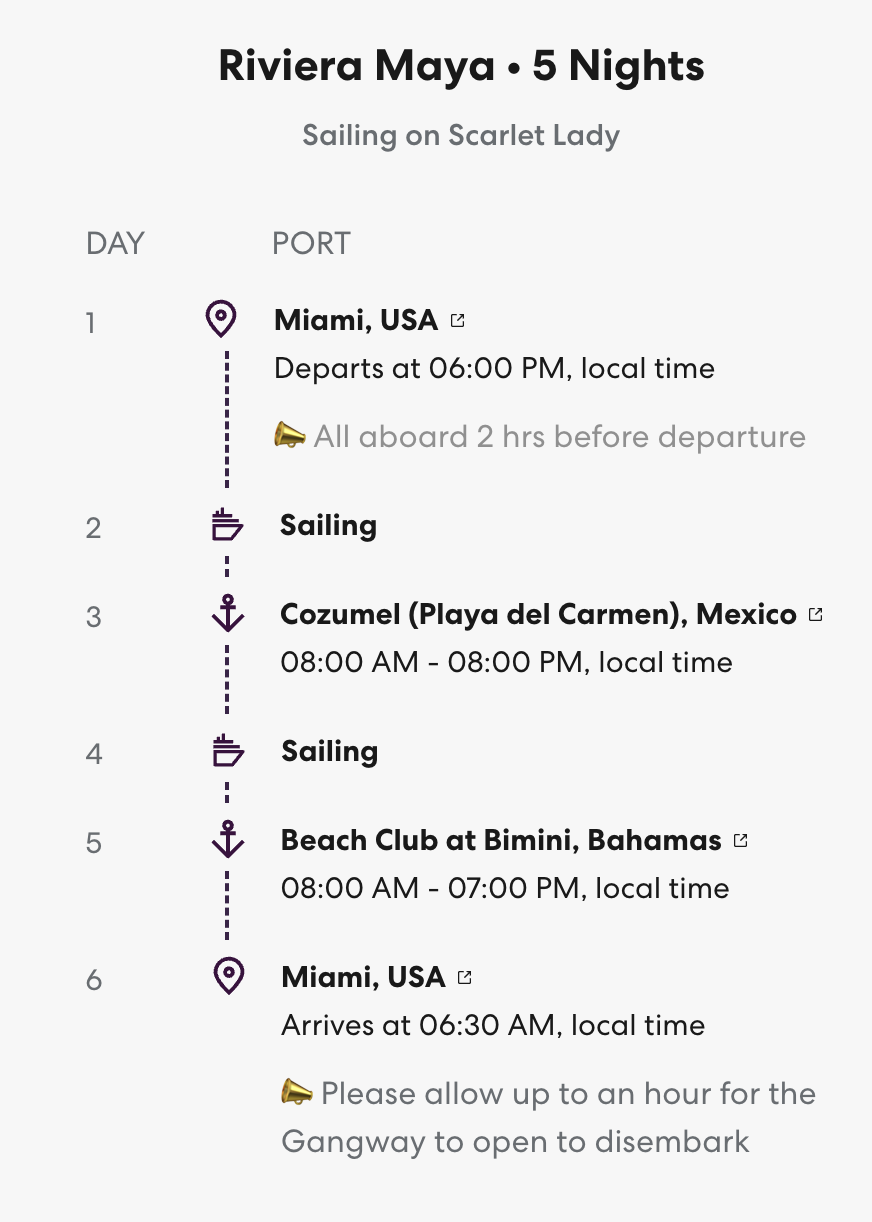Click the Sailing on Scarlet Lady subtitle
The width and height of the screenshot is (872, 1222).
point(461,135)
